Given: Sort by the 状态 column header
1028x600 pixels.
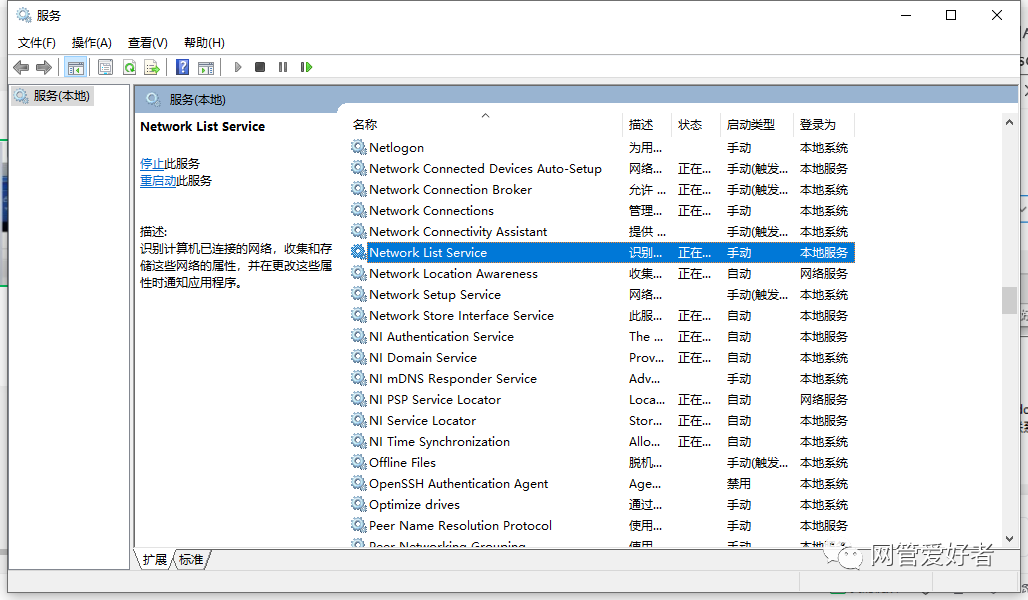Looking at the screenshot, I should pyautogui.click(x=696, y=124).
